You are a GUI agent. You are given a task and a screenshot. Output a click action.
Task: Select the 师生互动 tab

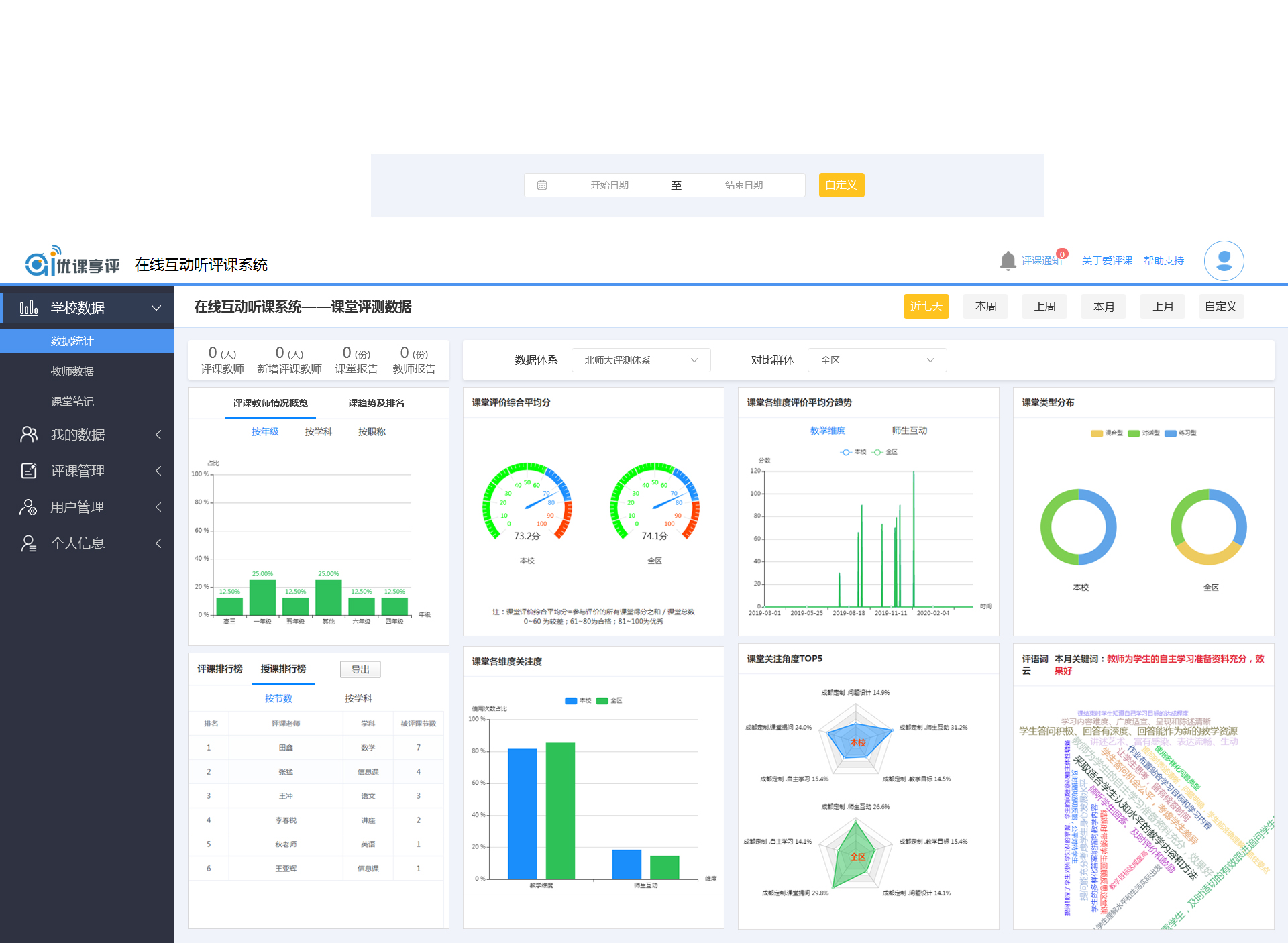pyautogui.click(x=909, y=431)
